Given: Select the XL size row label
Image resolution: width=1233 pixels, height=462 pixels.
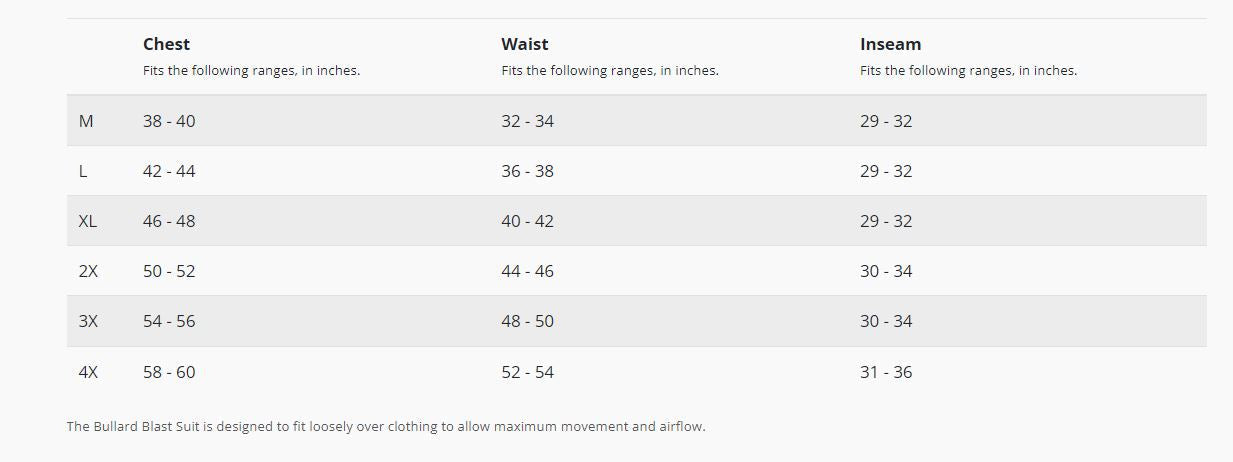Looking at the screenshot, I should (88, 221).
